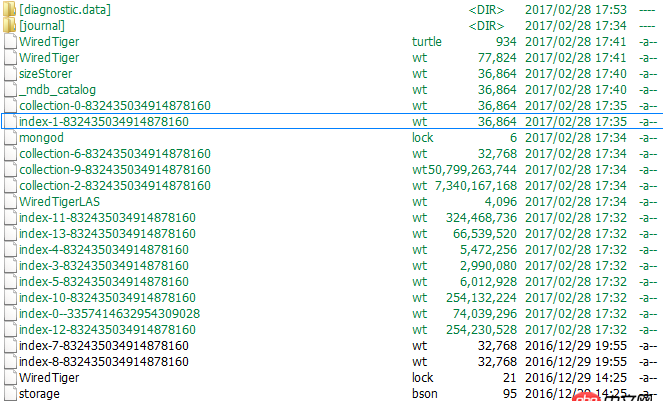This screenshot has height=401, width=663.
Task: Click file icon beside collection-9-83243503491487816​0
Action: pos(10,170)
